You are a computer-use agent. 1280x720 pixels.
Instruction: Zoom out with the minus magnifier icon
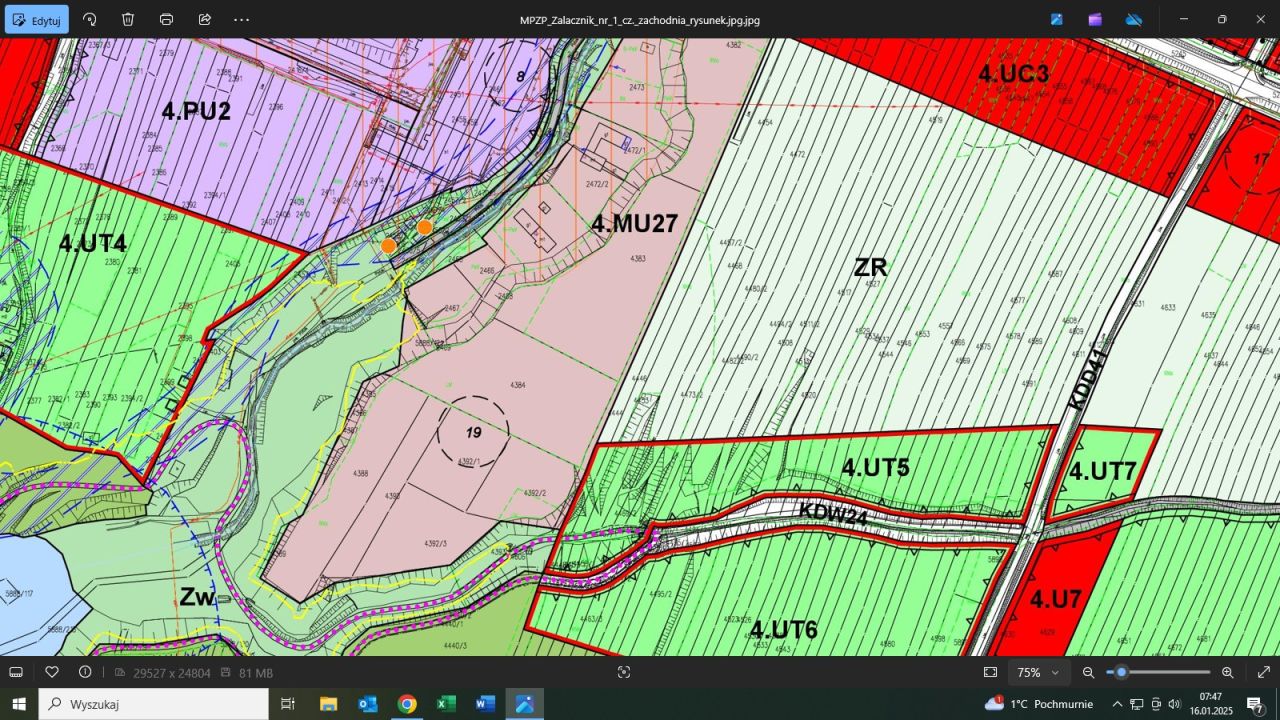(x=1089, y=673)
